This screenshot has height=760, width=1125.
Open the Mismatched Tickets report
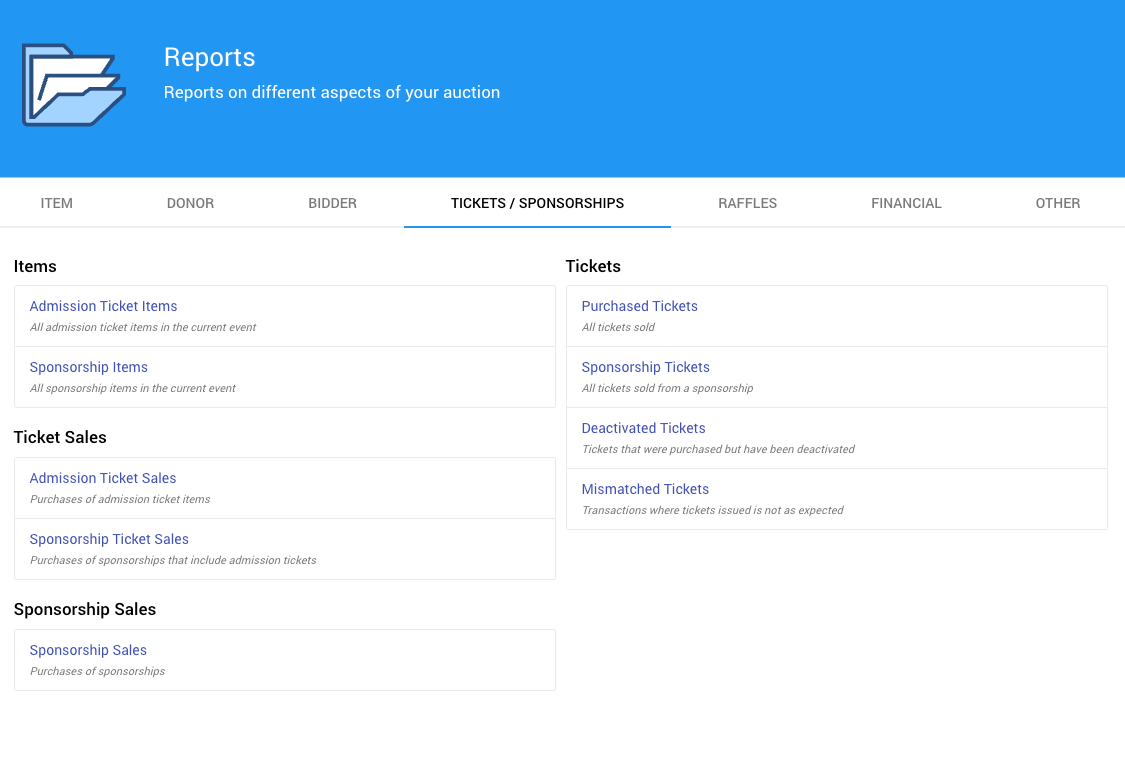(x=645, y=489)
